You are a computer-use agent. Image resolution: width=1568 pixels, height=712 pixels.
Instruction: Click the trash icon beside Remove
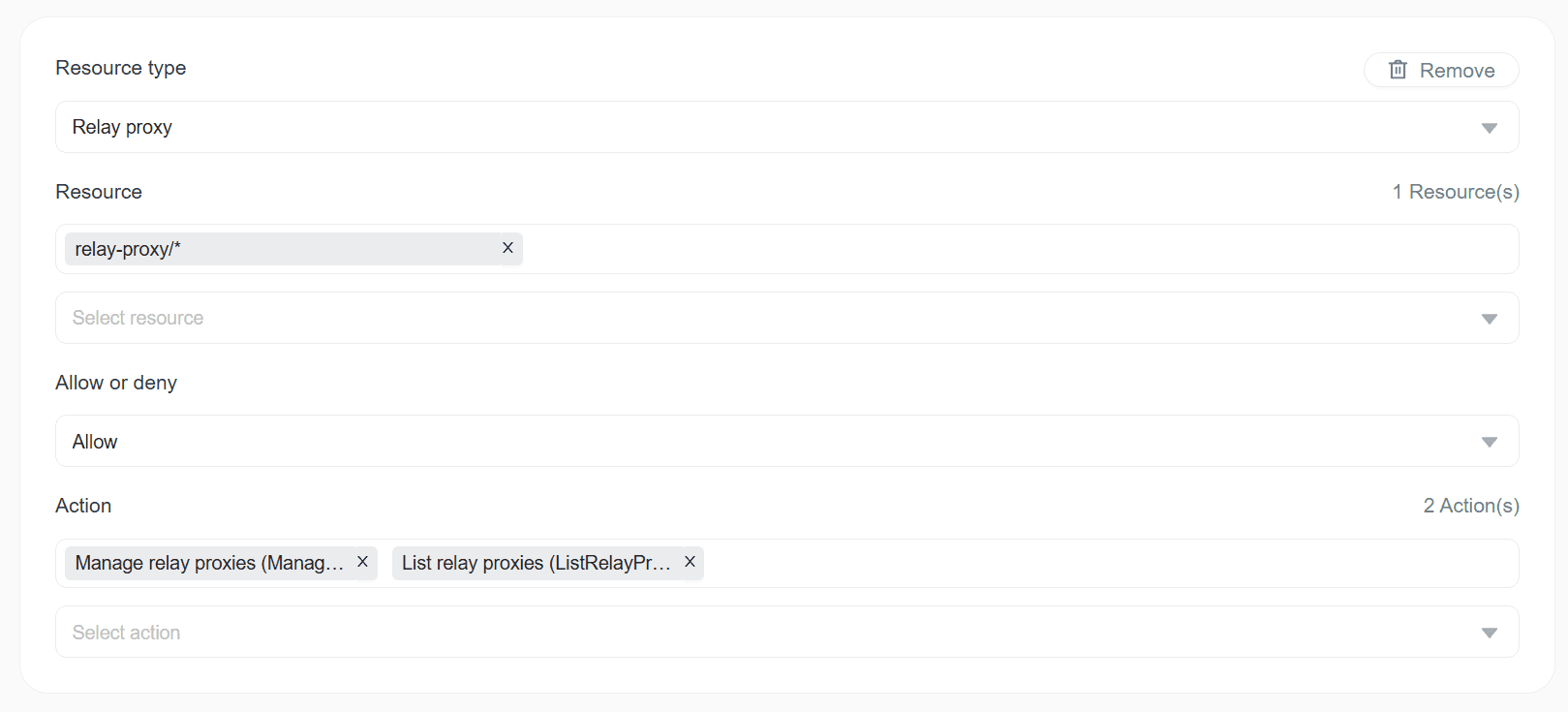1398,70
